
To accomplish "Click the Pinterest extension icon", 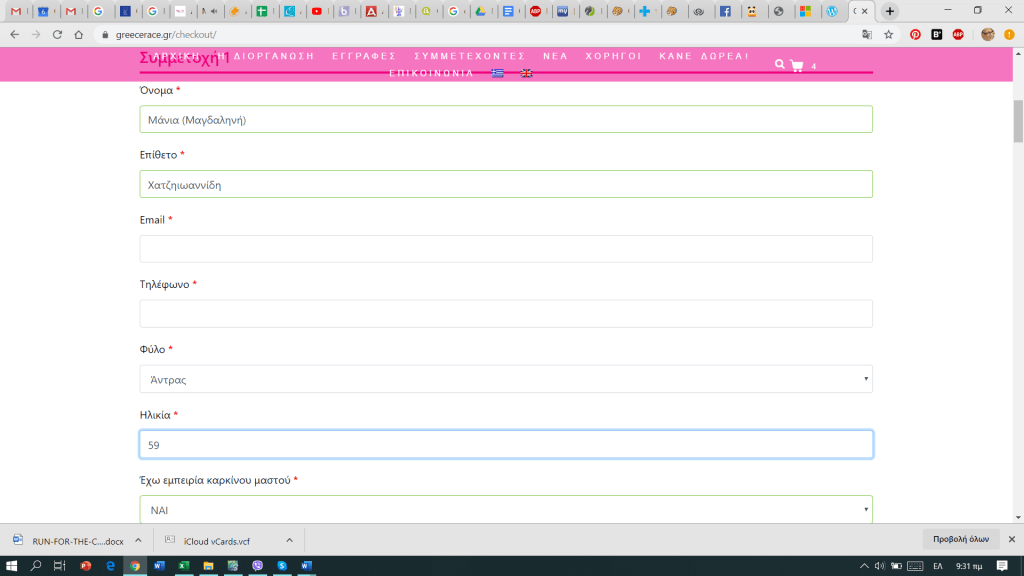I will point(915,34).
